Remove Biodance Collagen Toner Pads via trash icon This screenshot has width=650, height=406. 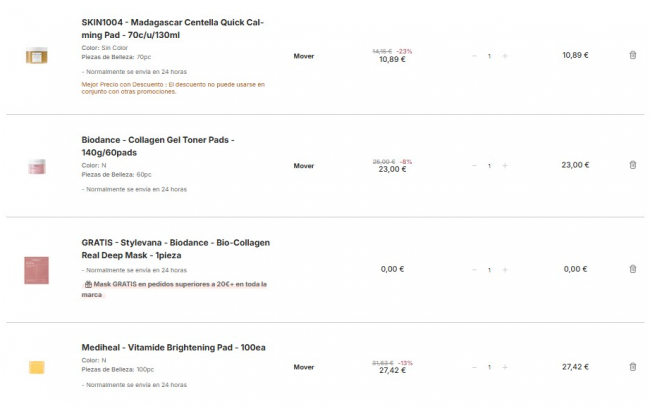click(632, 165)
